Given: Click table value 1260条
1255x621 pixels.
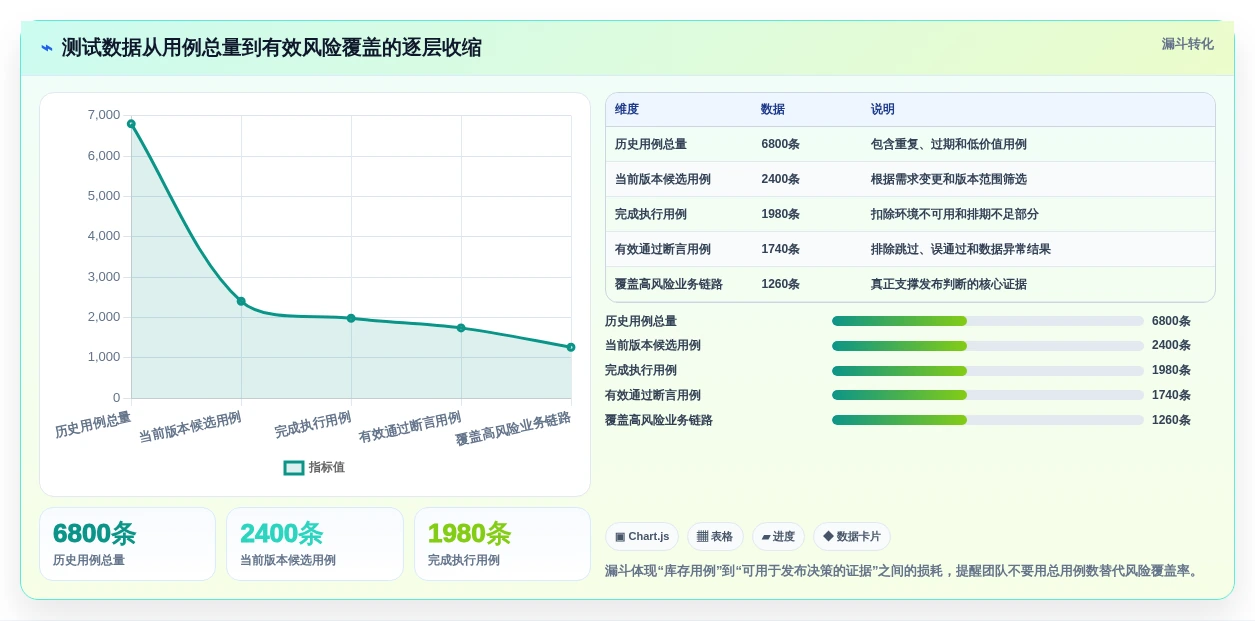Looking at the screenshot, I should pyautogui.click(x=780, y=284).
